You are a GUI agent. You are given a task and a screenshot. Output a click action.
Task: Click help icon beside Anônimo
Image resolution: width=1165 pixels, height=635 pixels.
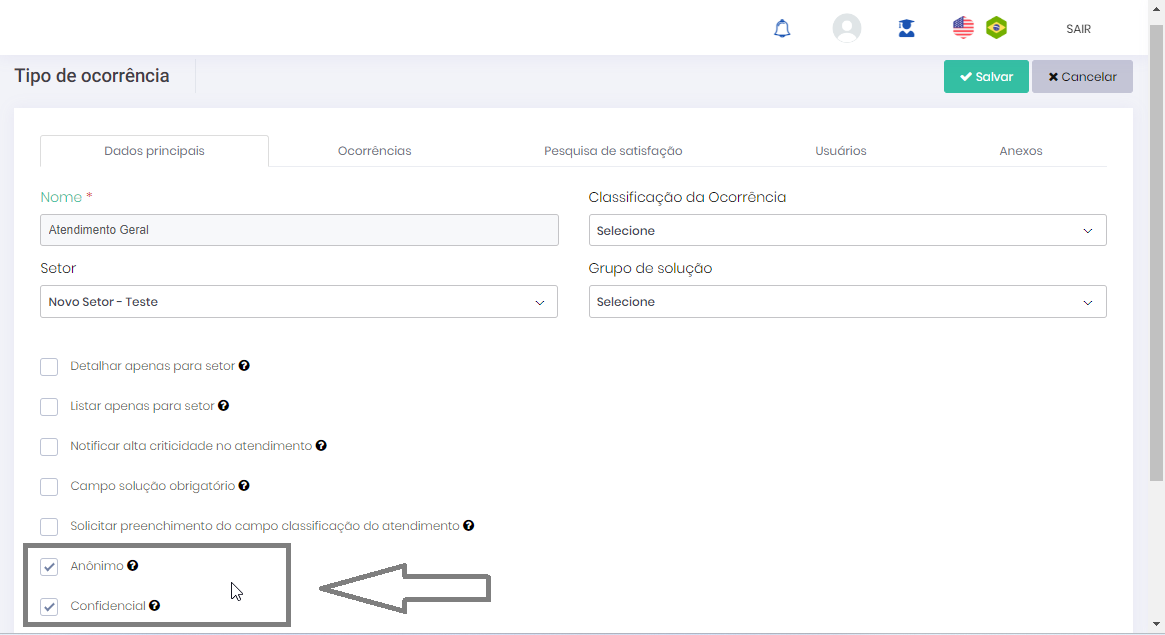pos(133,566)
